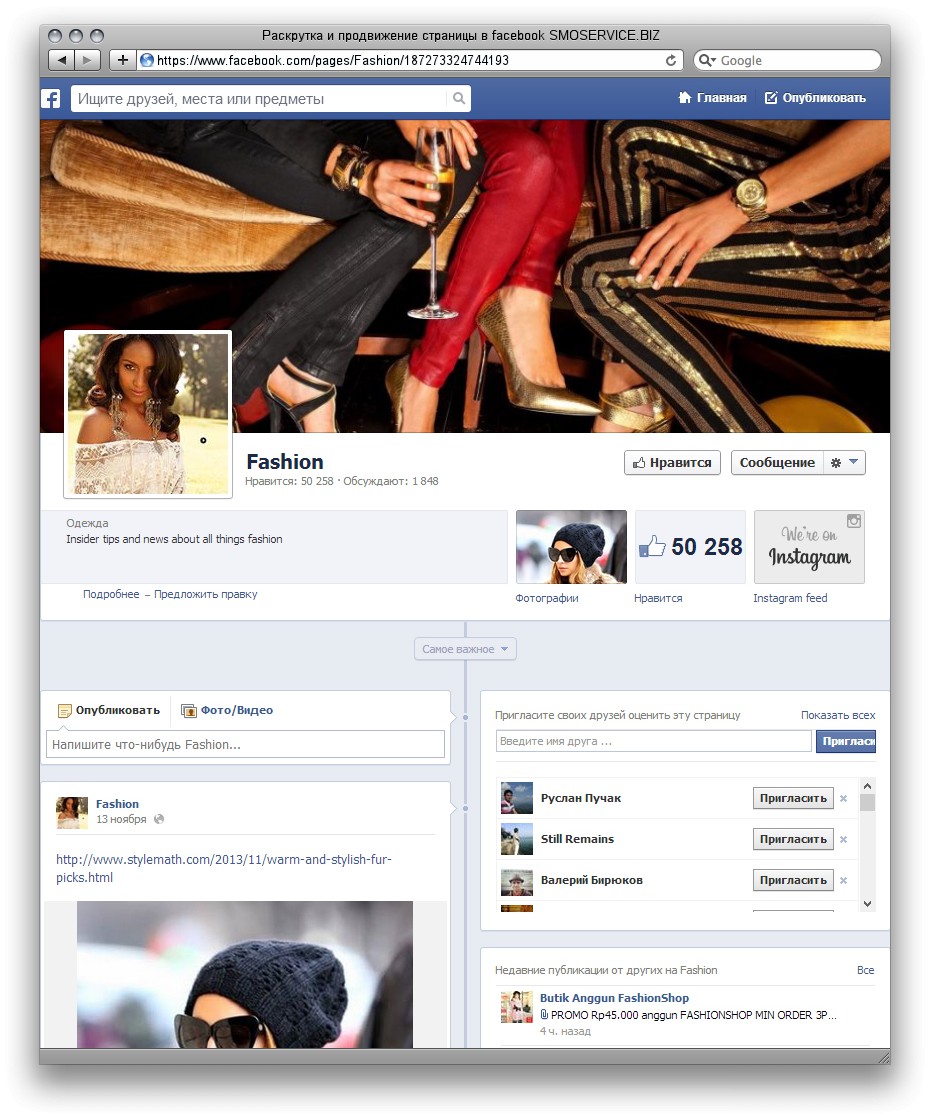Go forward with the browser forward arrow
This screenshot has height=1119, width=930.
(x=88, y=60)
